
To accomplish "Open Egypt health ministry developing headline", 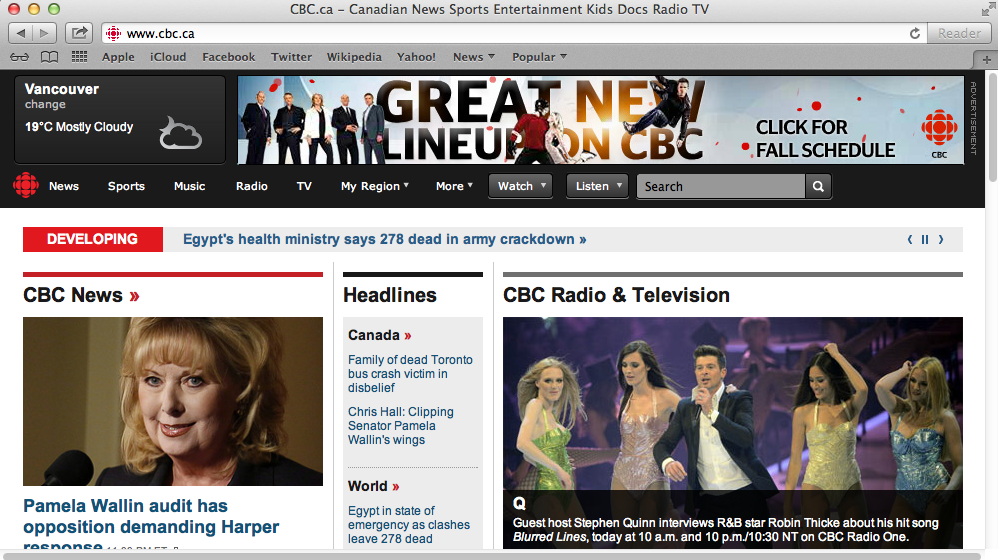I will click(x=384, y=239).
